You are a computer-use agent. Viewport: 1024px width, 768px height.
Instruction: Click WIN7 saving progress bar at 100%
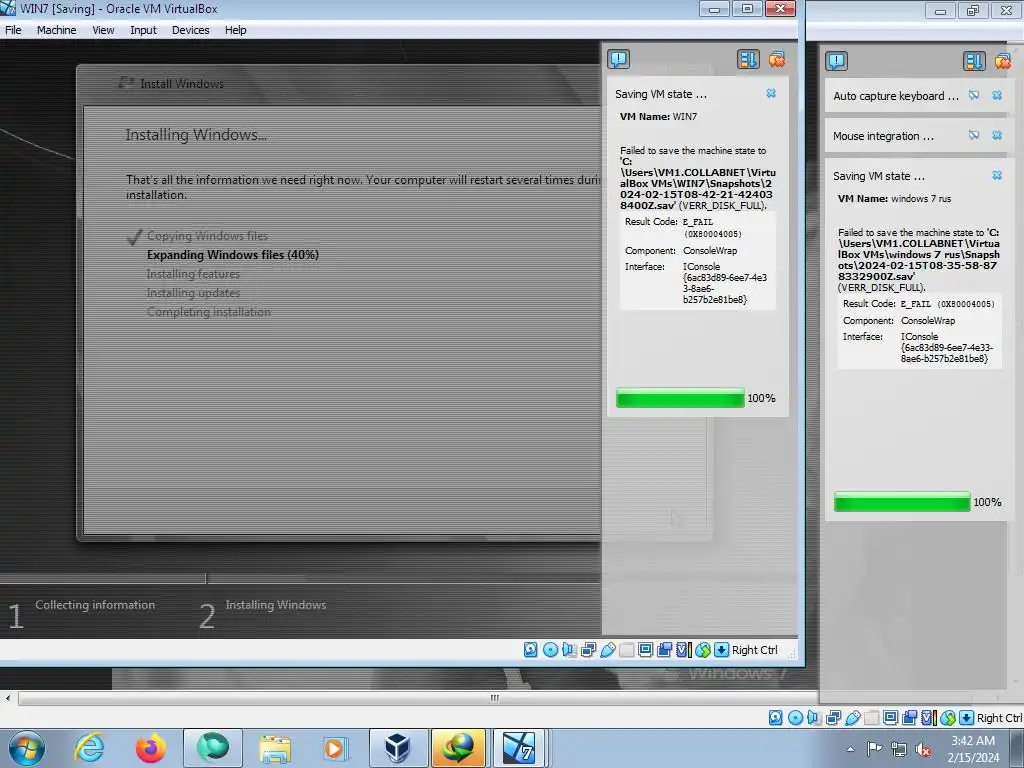tap(680, 398)
